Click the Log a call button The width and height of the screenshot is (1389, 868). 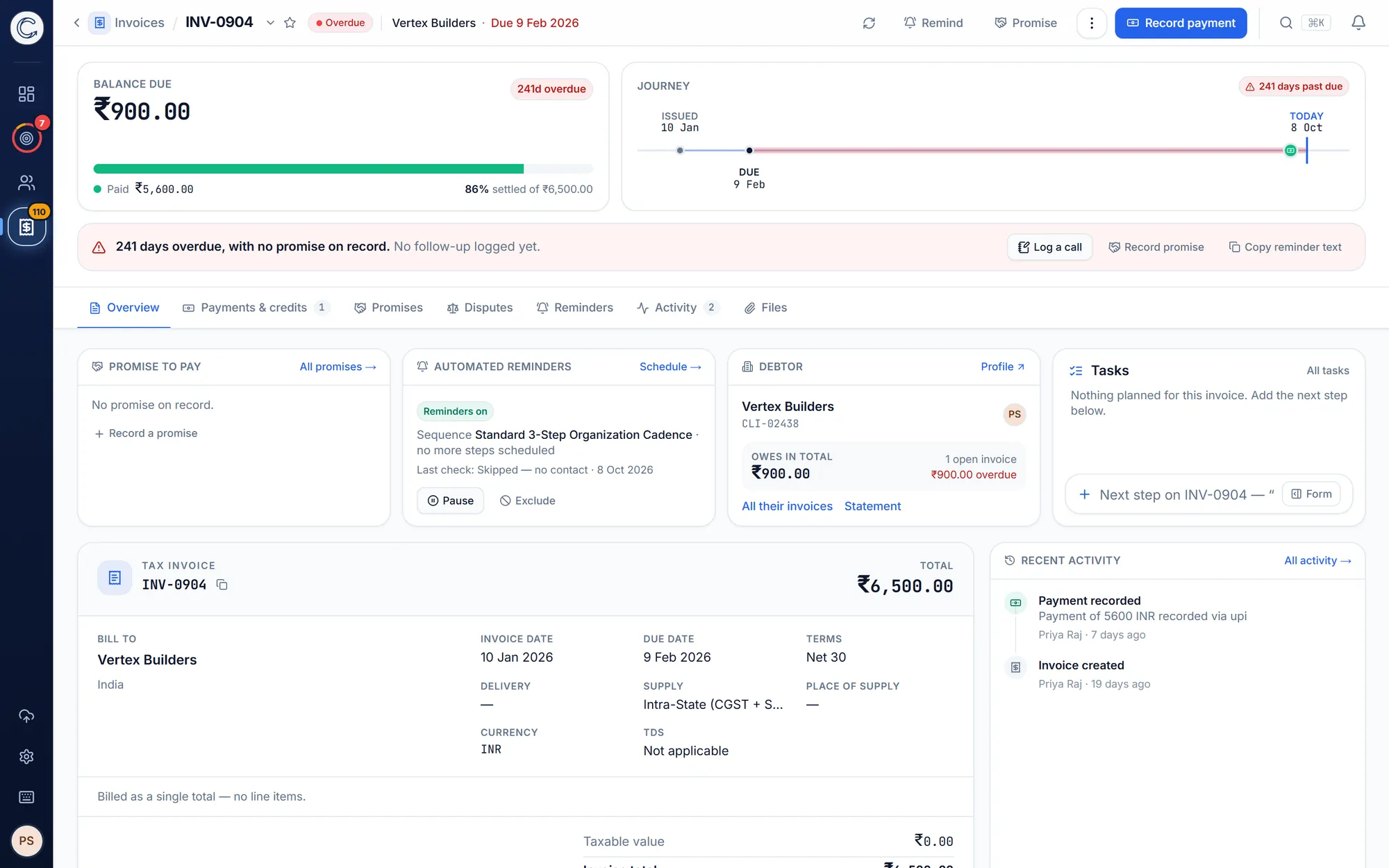click(1050, 247)
